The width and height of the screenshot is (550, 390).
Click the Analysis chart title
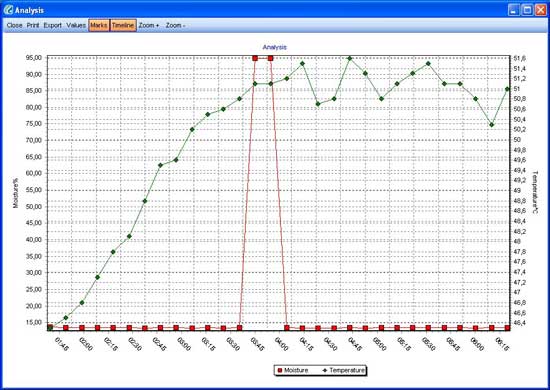coord(275,47)
